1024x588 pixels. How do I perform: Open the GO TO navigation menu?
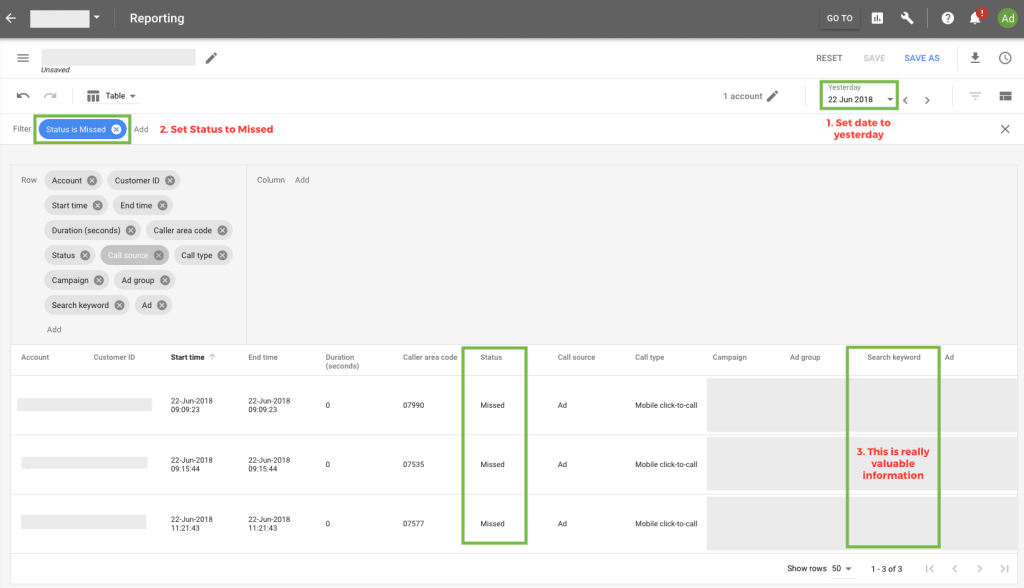(x=839, y=18)
